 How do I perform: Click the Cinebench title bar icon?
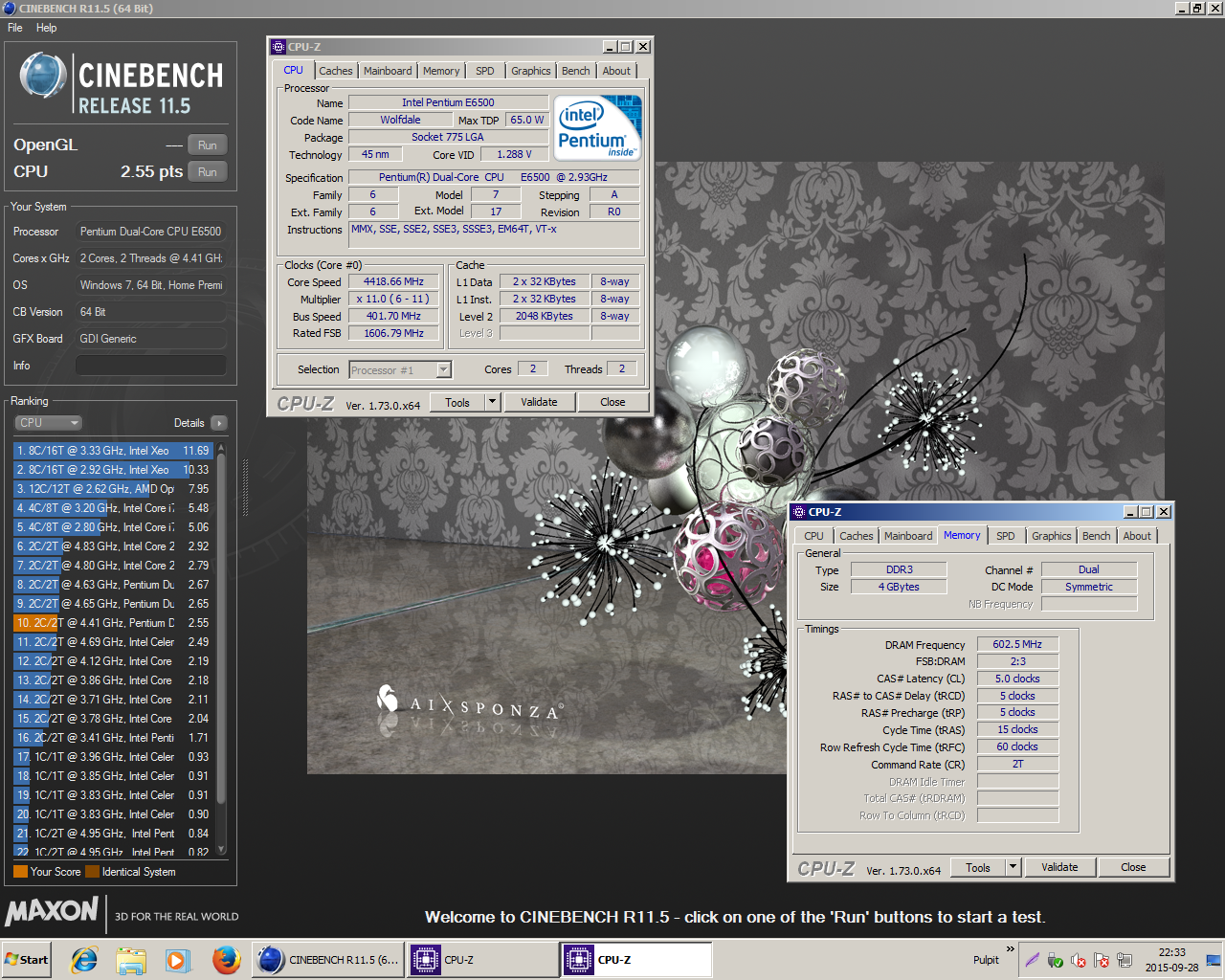10,8
